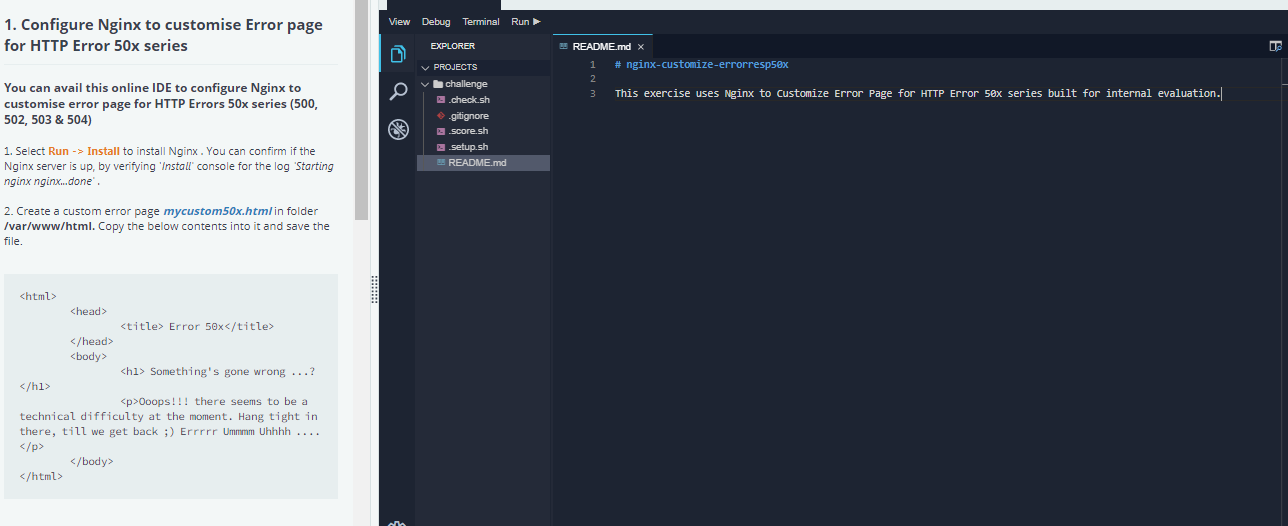
Task: Click the 'Starting nginx nginx...done' log text
Action: 167,173
